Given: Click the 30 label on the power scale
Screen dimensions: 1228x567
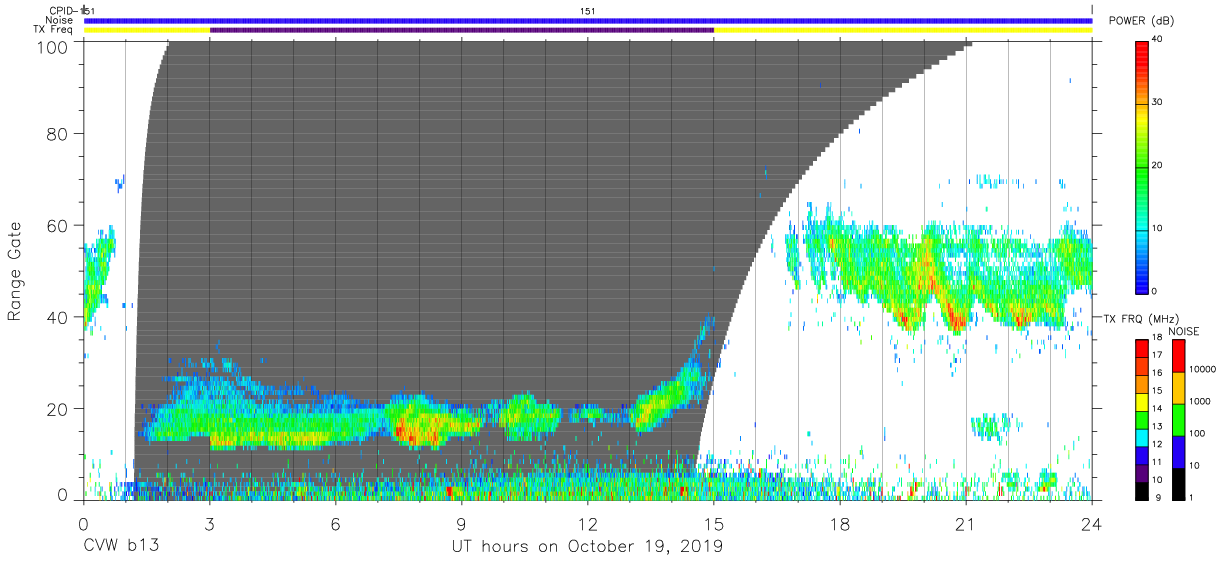Looking at the screenshot, I should click(x=1159, y=103).
